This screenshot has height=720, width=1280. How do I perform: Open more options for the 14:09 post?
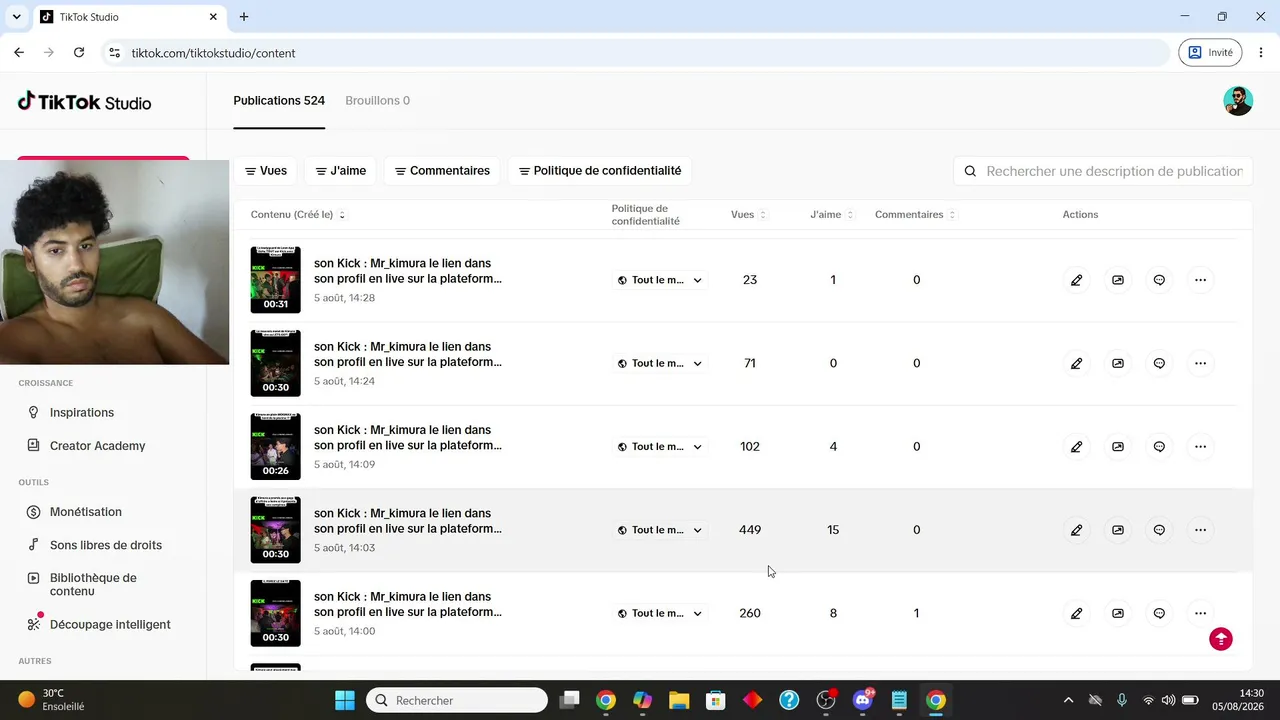(1201, 447)
